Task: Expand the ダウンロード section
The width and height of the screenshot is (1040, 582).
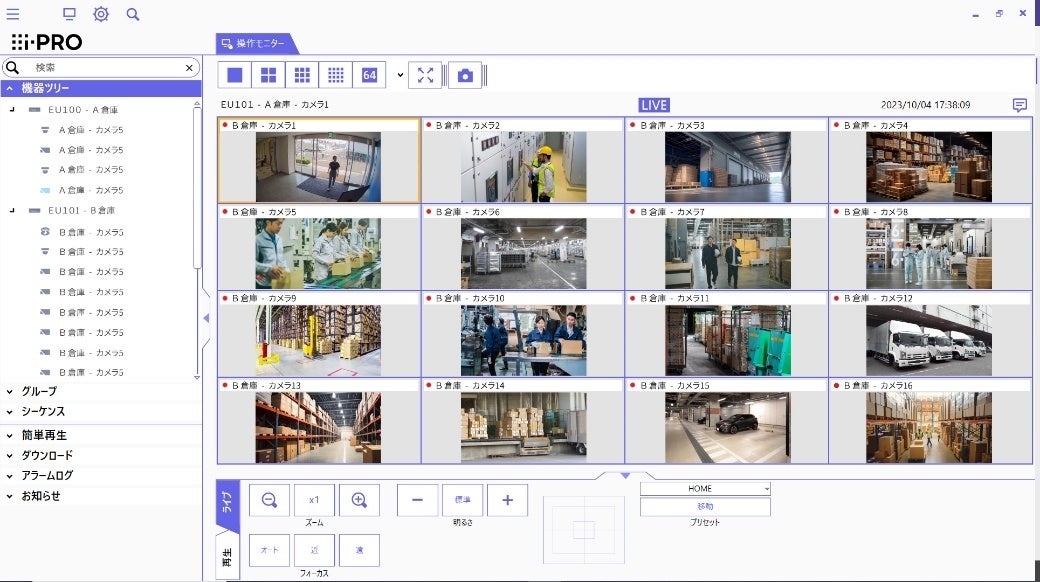Action: click(x=101, y=455)
